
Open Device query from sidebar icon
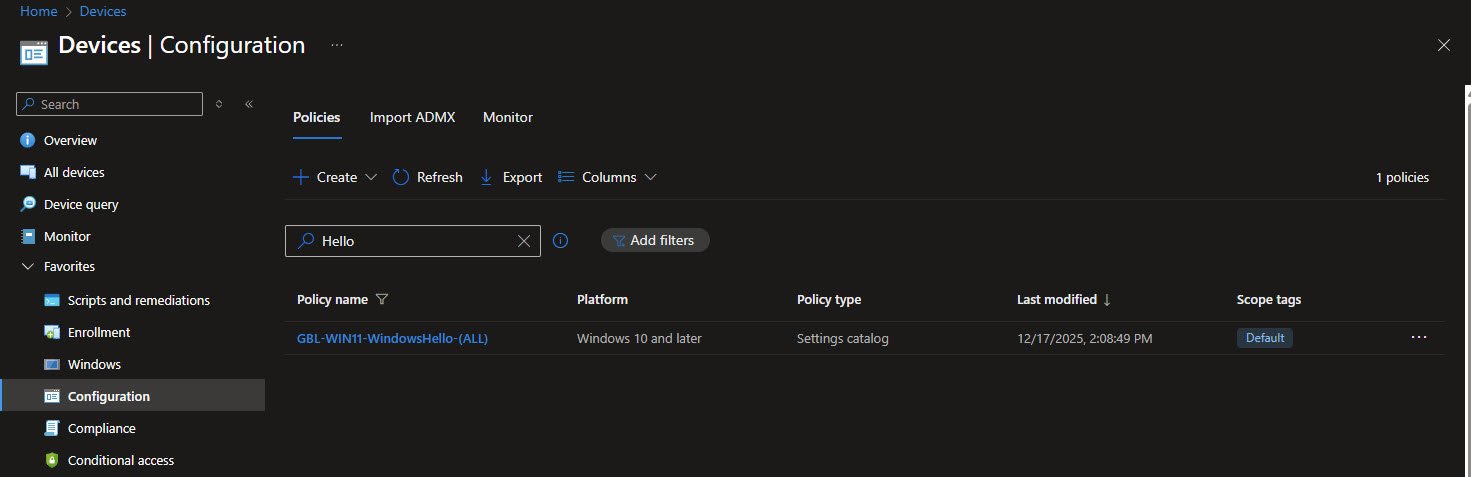pos(28,204)
